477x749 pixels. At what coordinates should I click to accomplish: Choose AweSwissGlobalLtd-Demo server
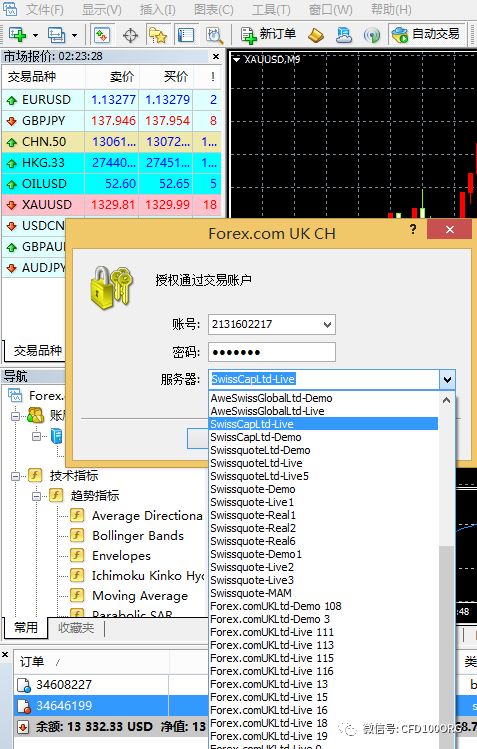(324, 398)
